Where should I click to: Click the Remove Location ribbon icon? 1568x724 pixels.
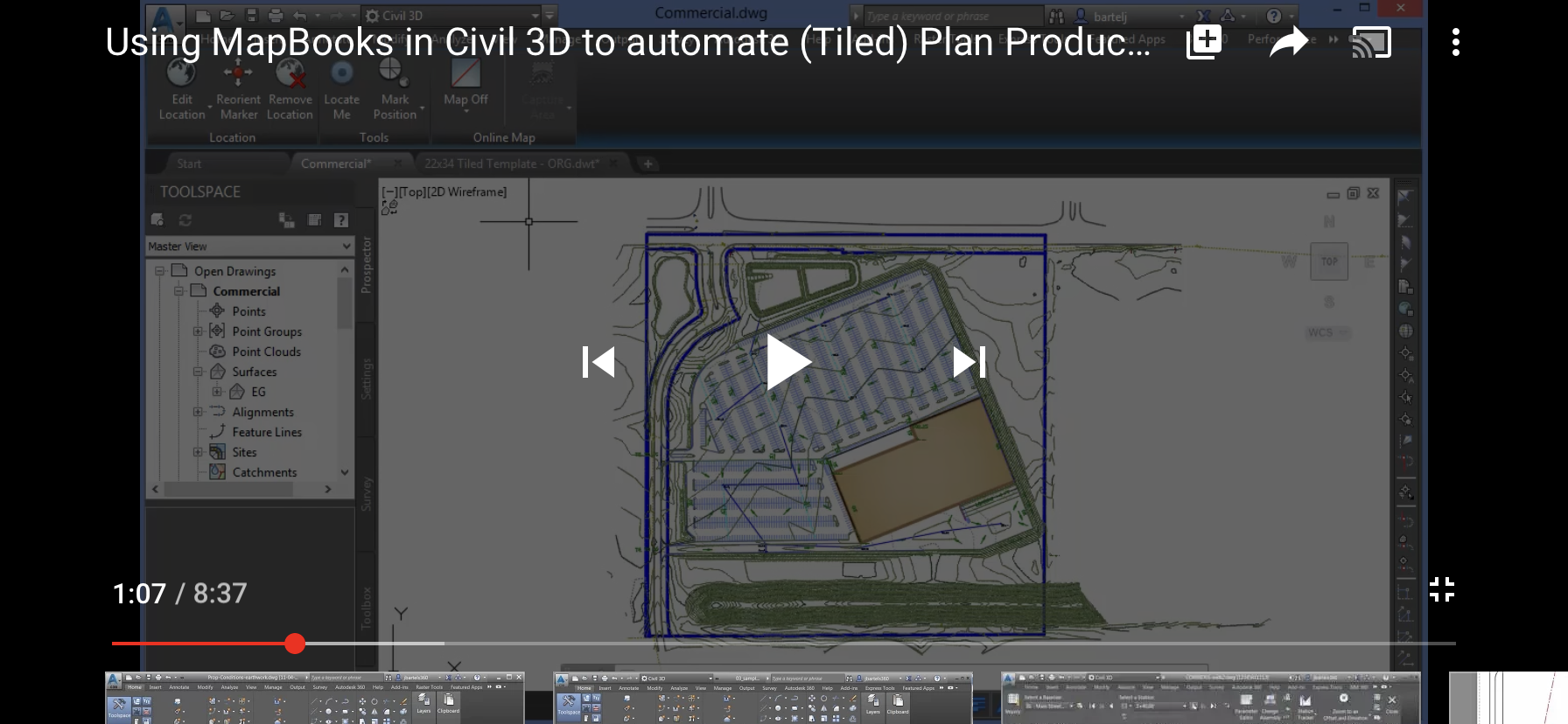click(290, 73)
